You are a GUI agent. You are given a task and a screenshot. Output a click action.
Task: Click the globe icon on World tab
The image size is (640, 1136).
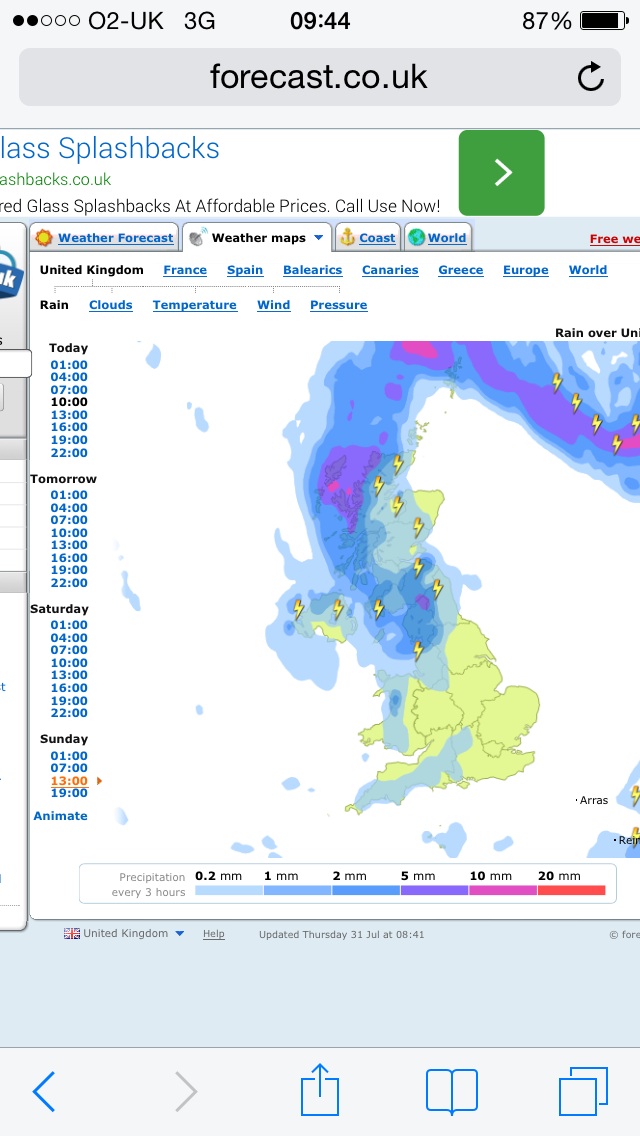click(416, 237)
